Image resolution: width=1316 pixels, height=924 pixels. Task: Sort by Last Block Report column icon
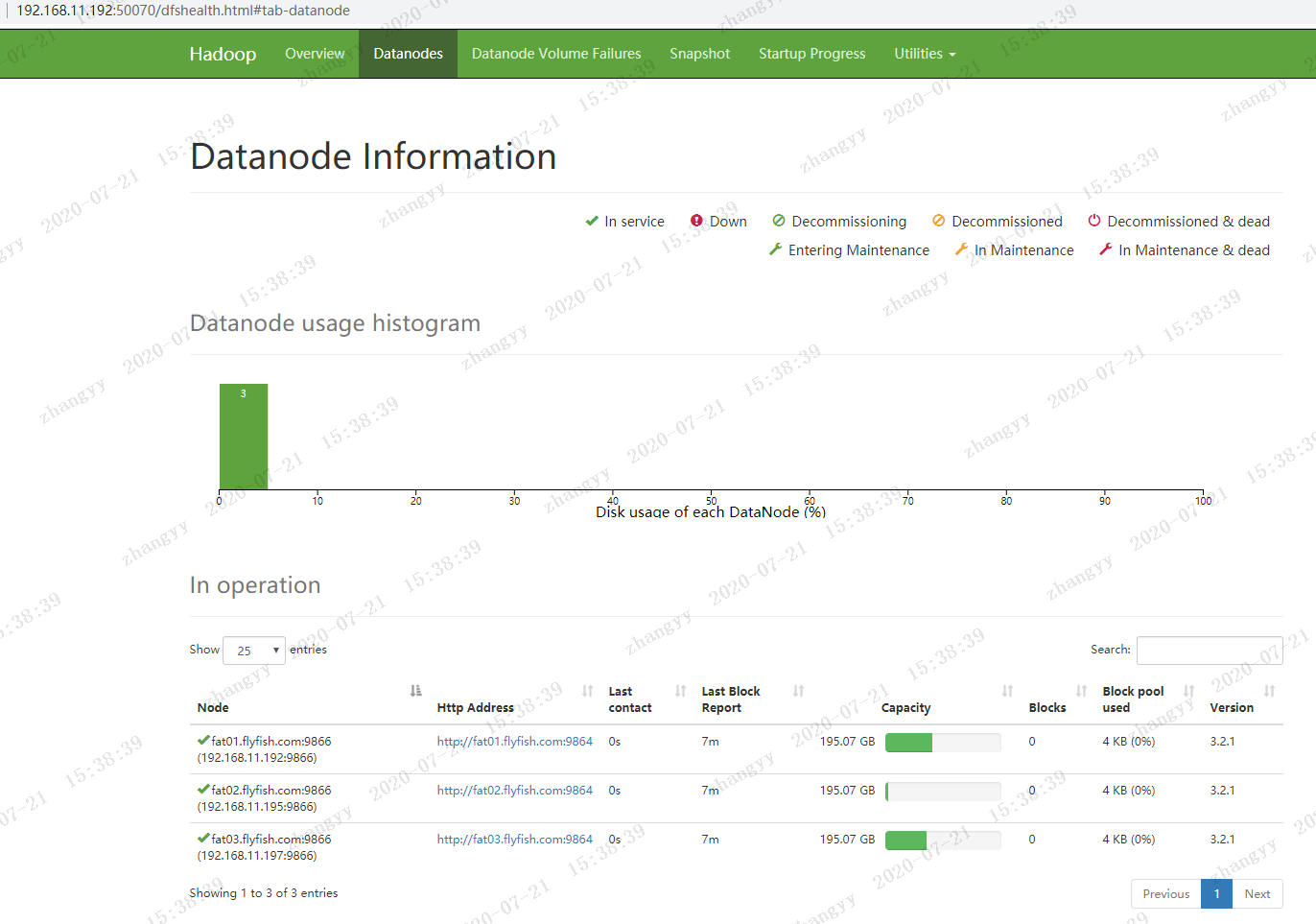(x=799, y=691)
